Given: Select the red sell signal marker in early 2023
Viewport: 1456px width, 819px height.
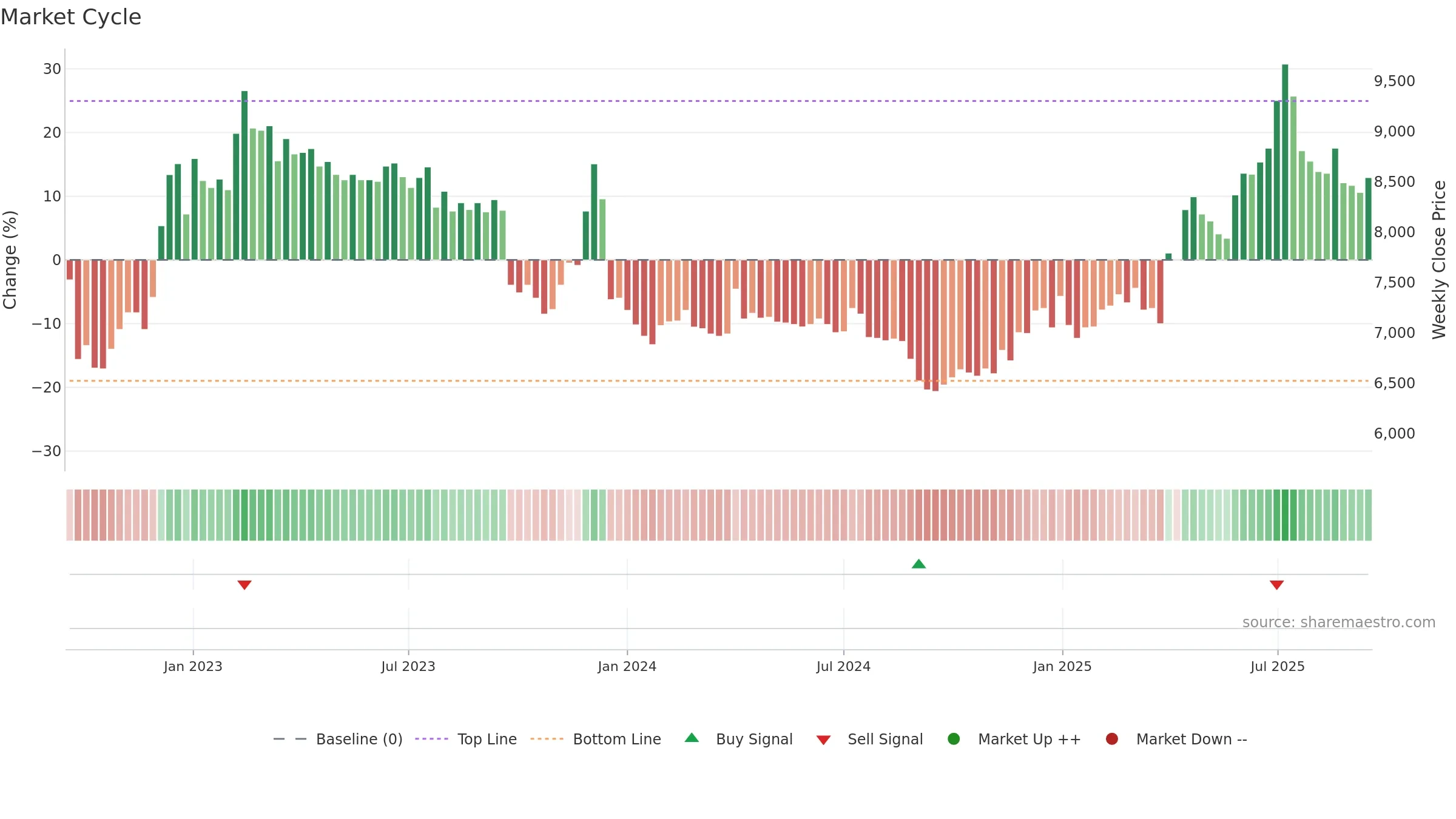Looking at the screenshot, I should click(x=244, y=585).
